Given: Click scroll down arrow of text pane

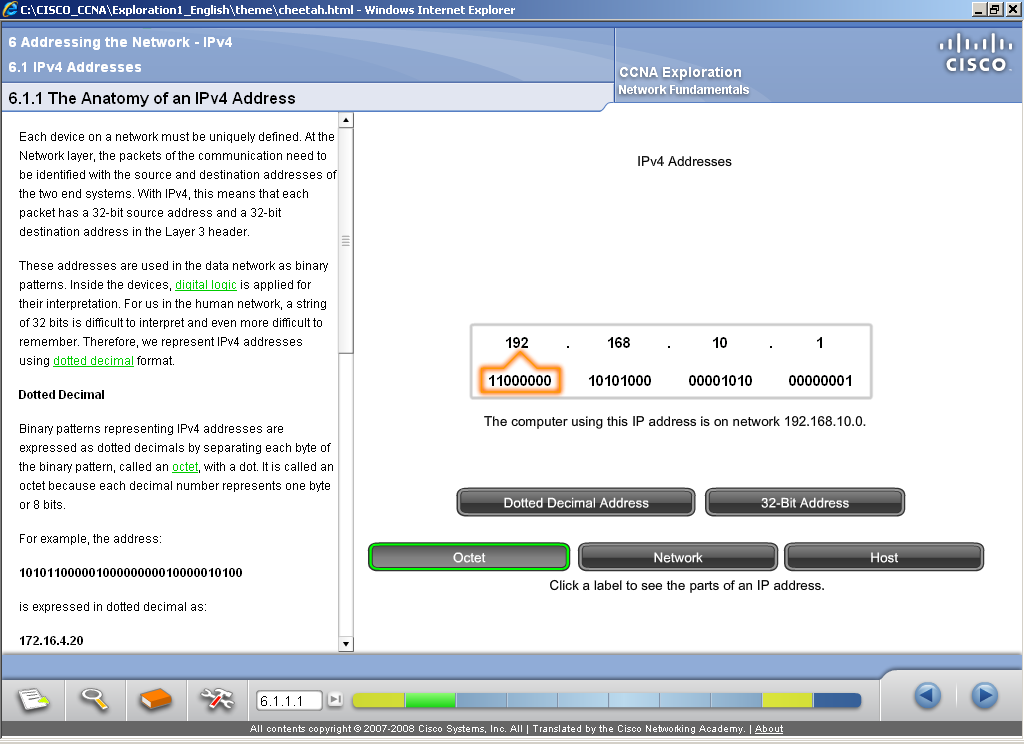Looking at the screenshot, I should pos(345,644).
